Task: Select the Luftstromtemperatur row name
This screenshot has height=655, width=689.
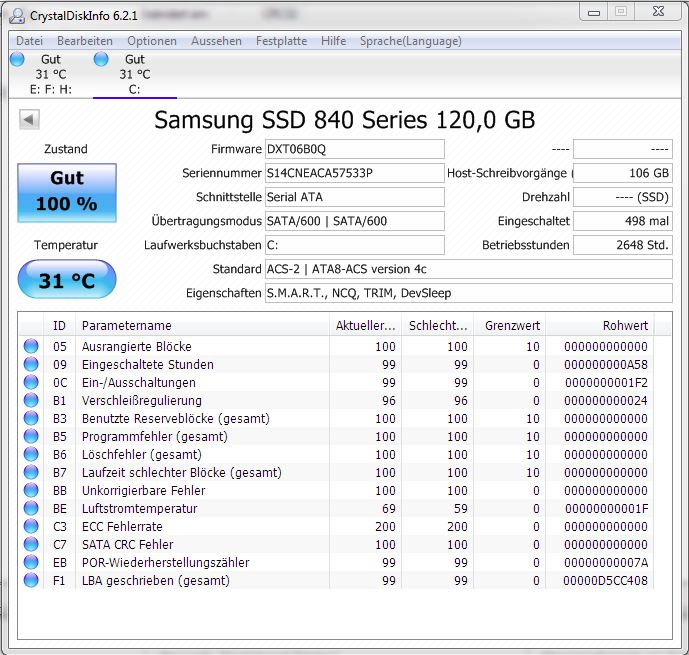Action: tap(139, 509)
